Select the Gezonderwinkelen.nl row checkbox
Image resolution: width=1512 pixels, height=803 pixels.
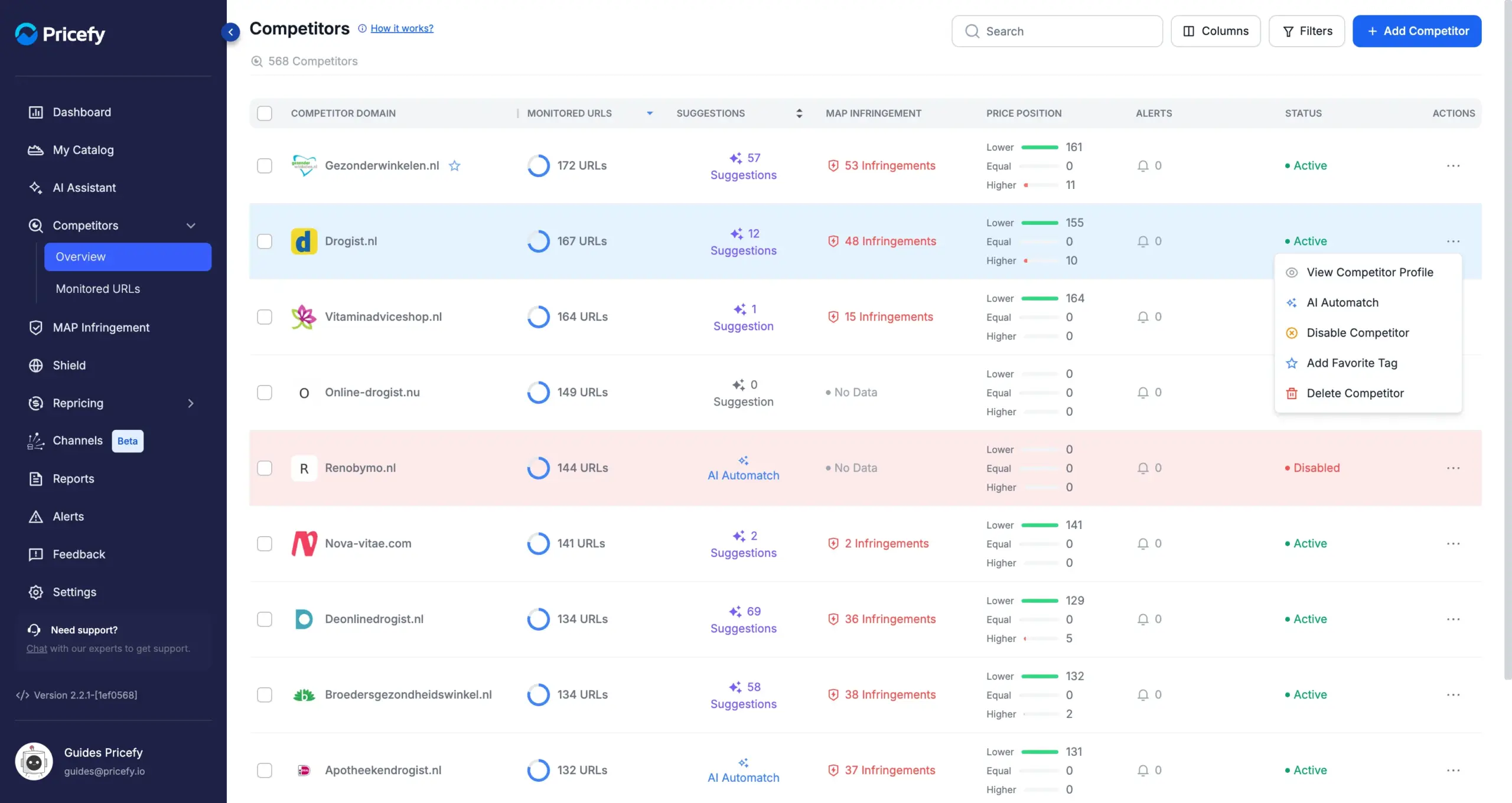click(265, 166)
